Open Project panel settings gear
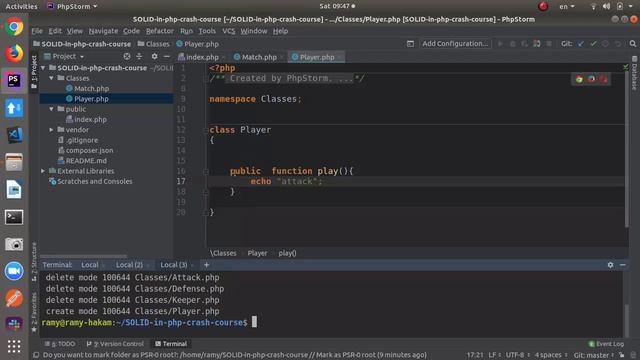640x360 pixels. pos(154,56)
